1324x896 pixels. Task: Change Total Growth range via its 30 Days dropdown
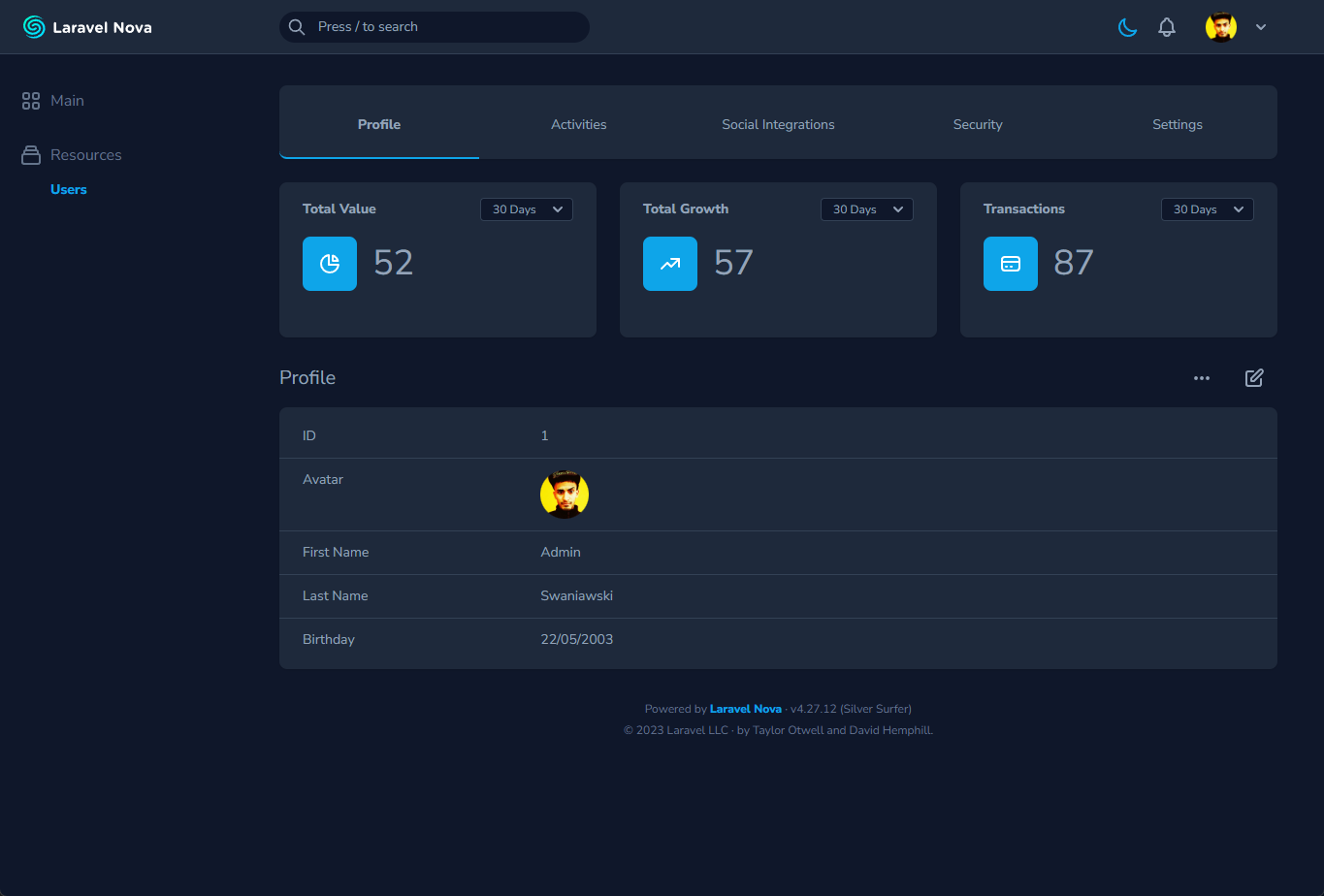point(866,208)
